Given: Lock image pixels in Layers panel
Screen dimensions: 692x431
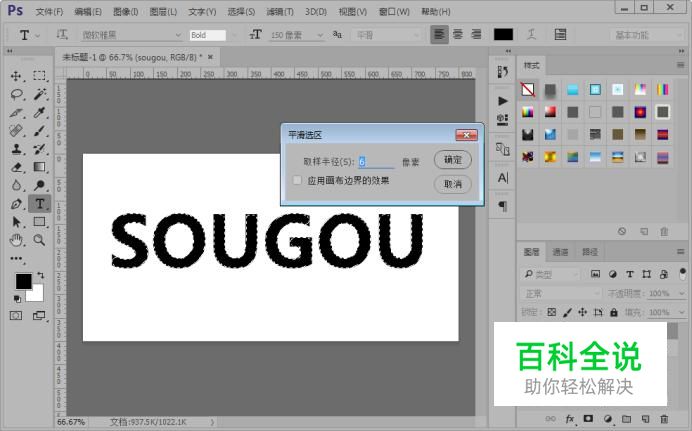Looking at the screenshot, I should (x=568, y=312).
